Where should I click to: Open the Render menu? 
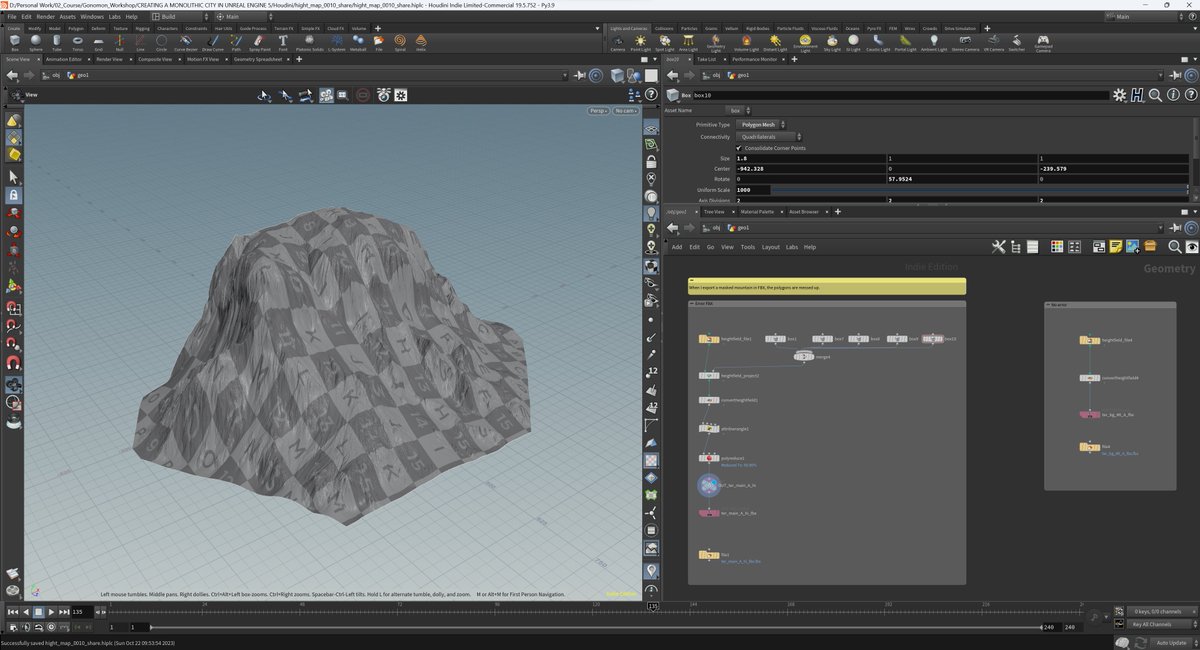coord(45,17)
